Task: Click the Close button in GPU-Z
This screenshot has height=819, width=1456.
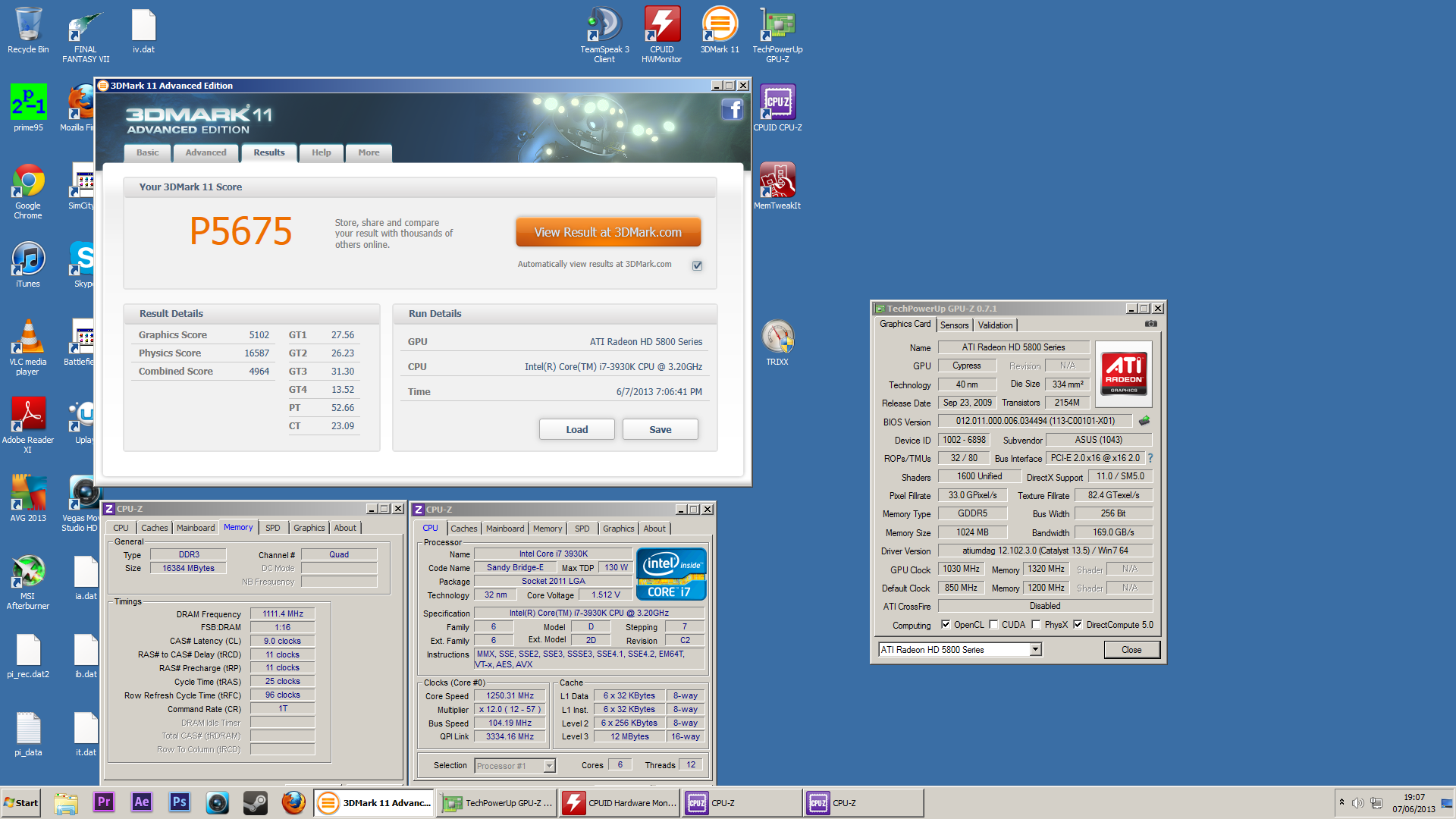Action: (x=1131, y=650)
